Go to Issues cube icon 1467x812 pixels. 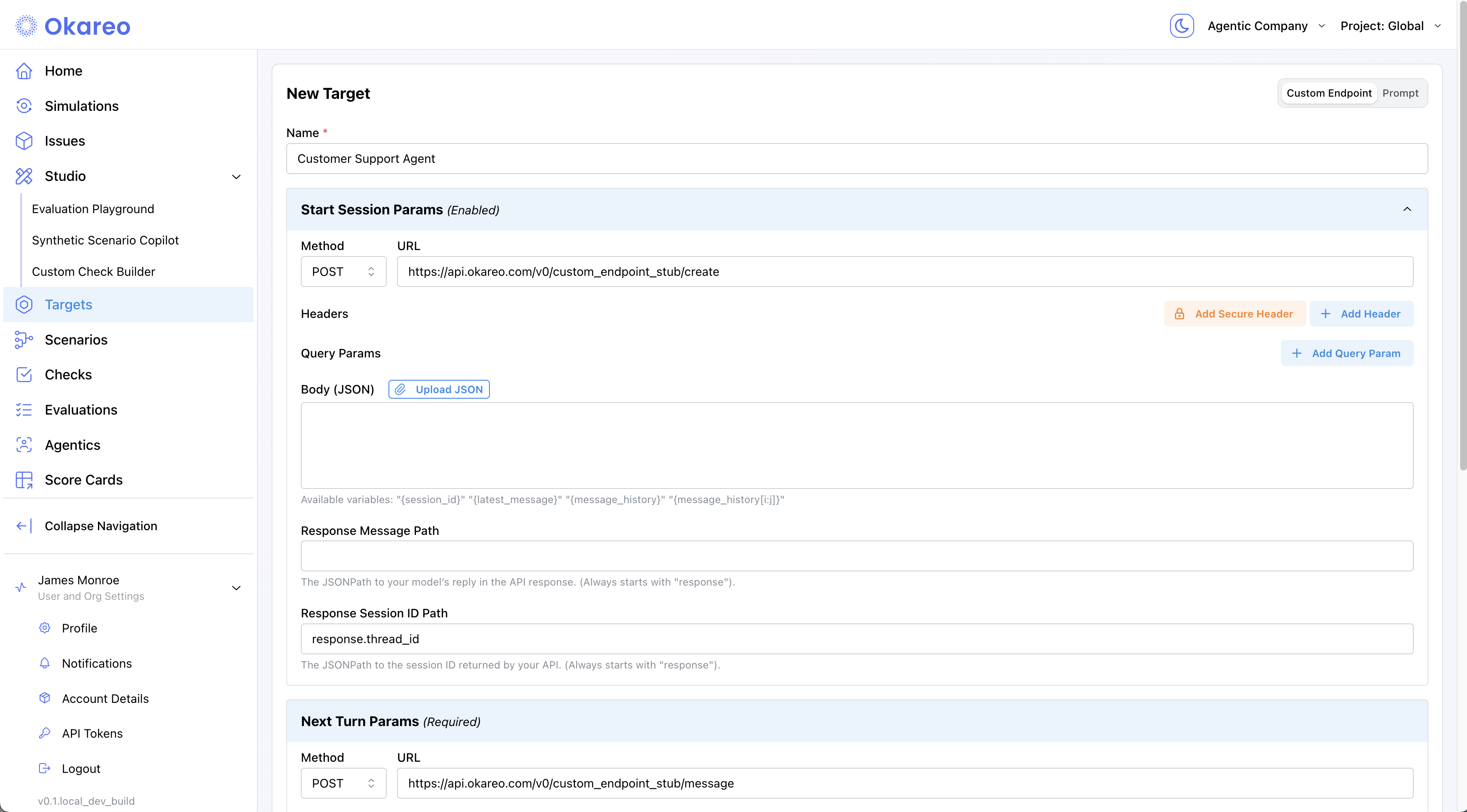click(x=24, y=140)
